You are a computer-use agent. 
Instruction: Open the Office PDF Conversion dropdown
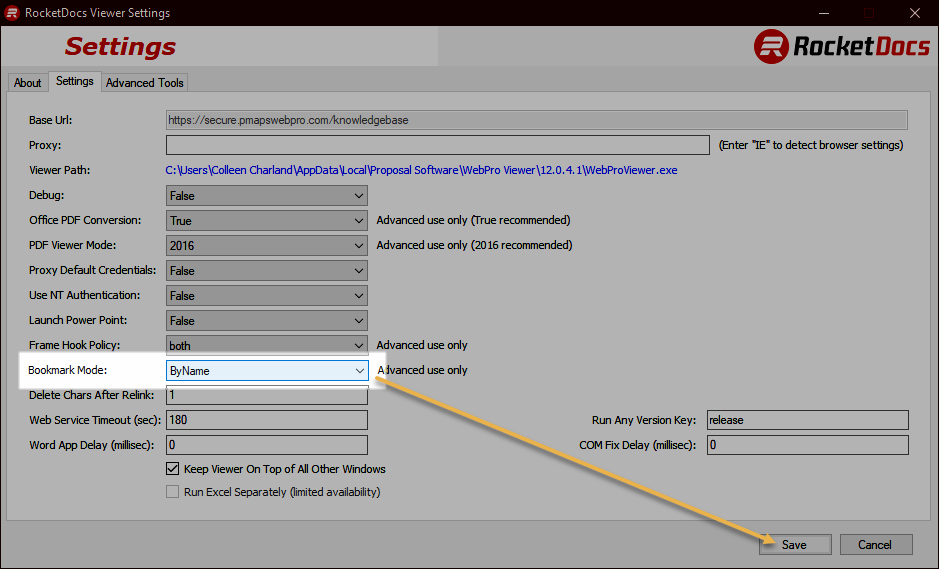(266, 220)
